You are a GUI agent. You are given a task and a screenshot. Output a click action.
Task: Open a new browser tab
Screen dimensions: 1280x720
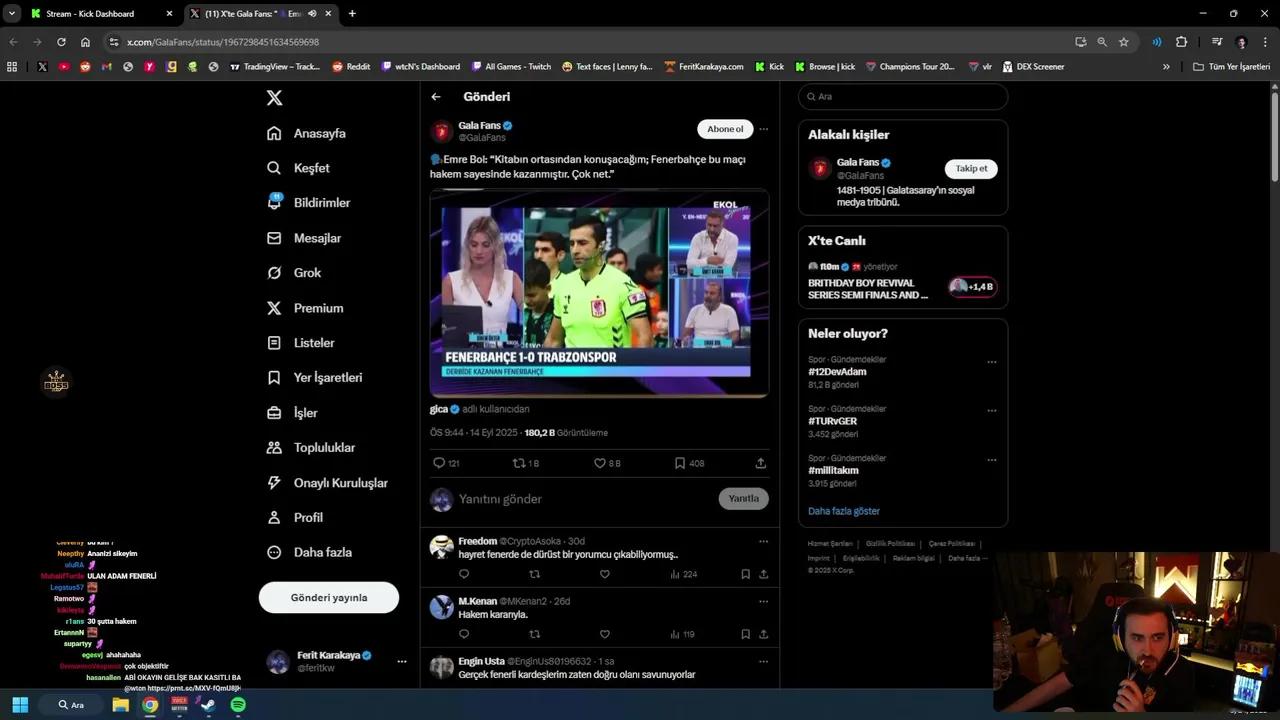[x=352, y=14]
